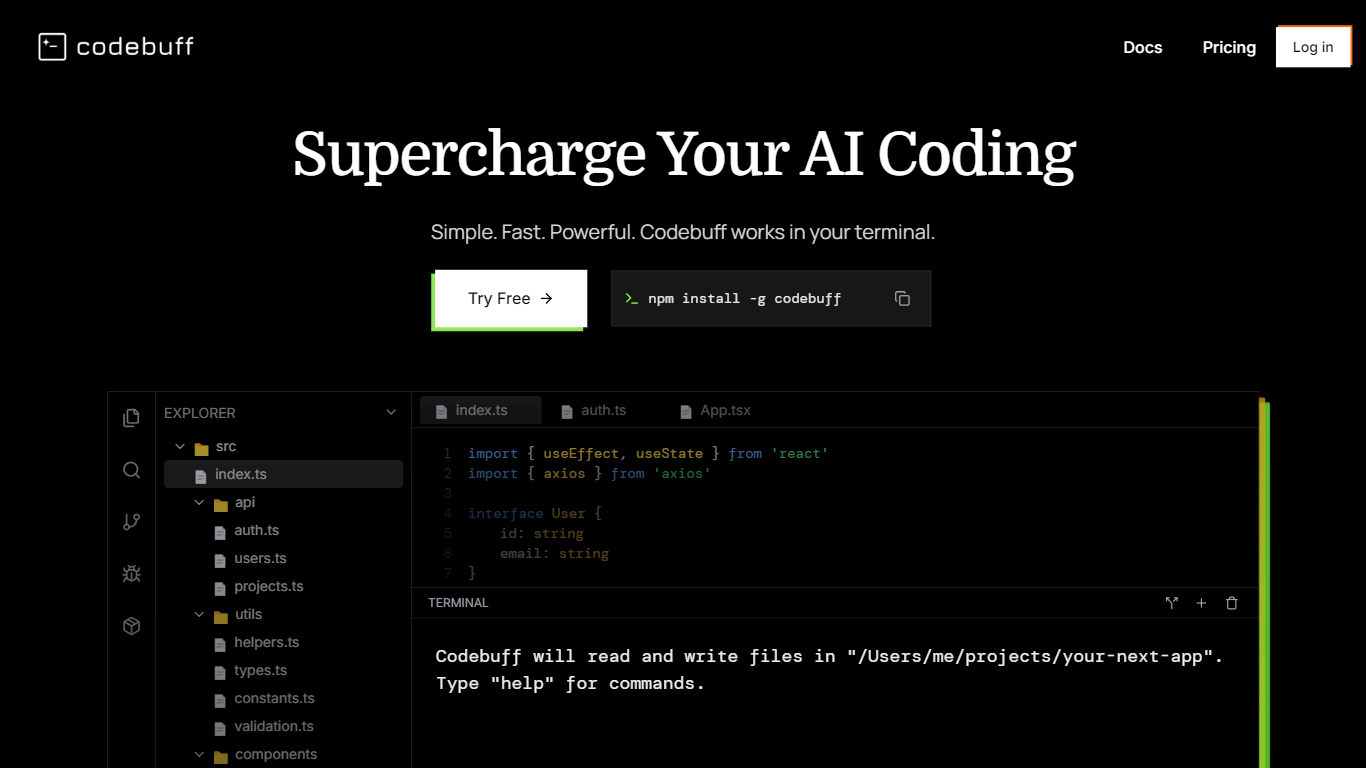
Task: Click the utils folder icon
Action: (x=221, y=616)
